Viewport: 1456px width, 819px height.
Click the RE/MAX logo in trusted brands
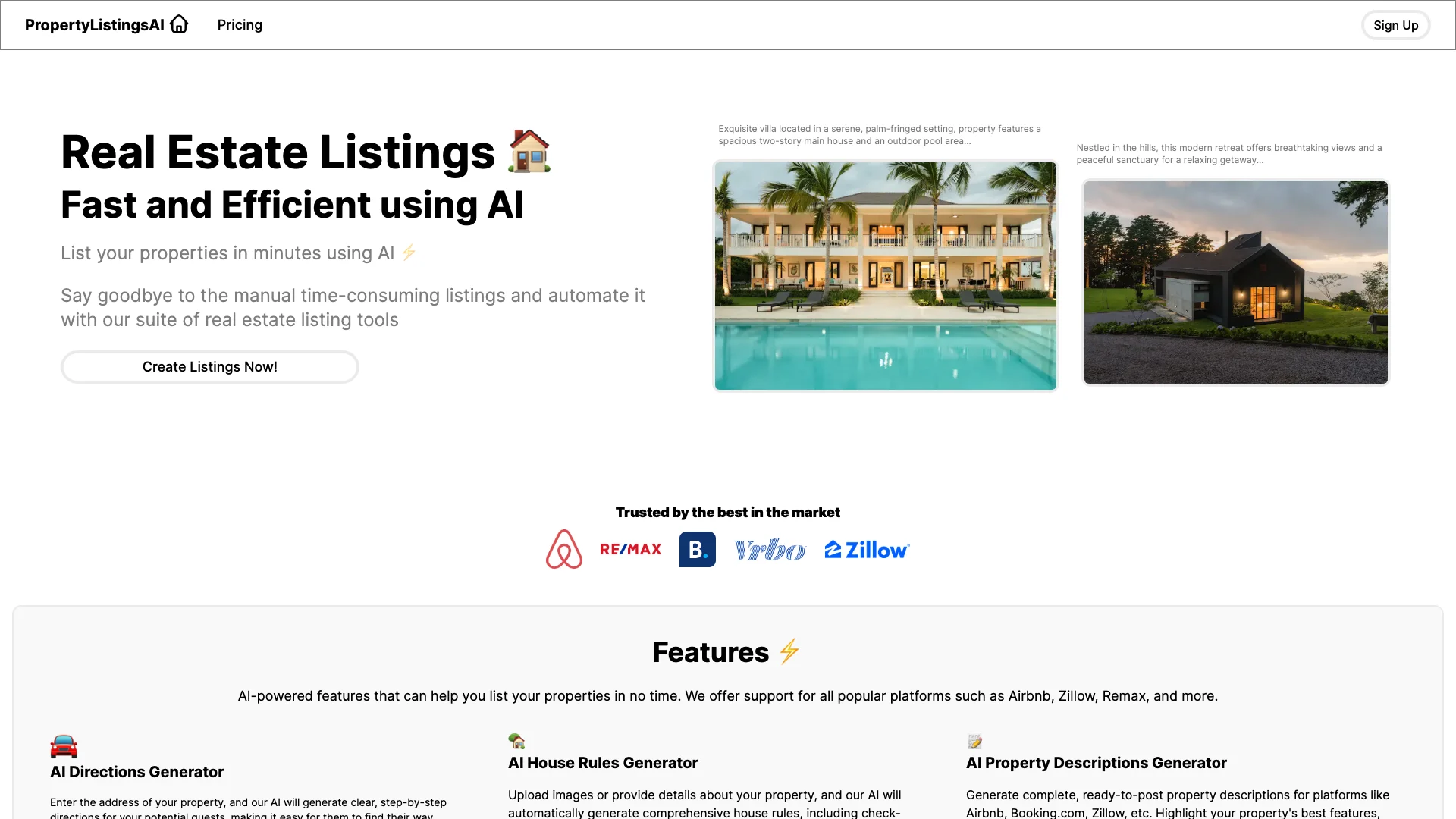pos(630,549)
